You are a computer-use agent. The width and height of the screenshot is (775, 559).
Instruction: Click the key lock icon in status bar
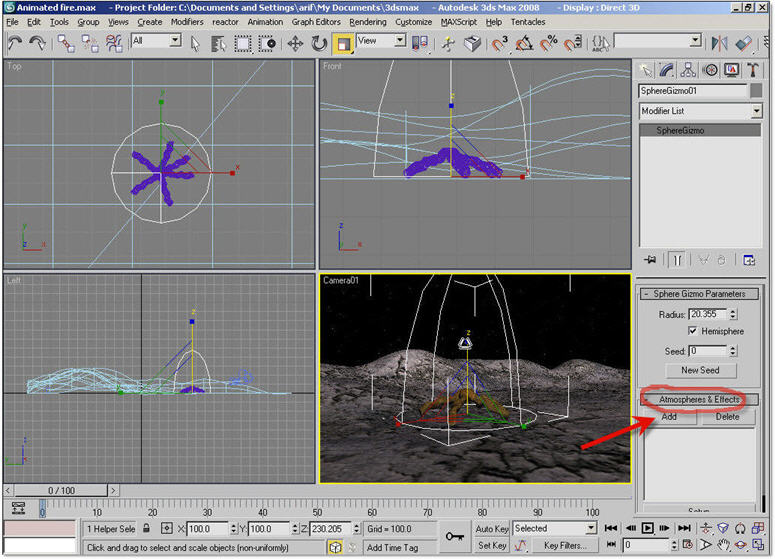(x=454, y=535)
